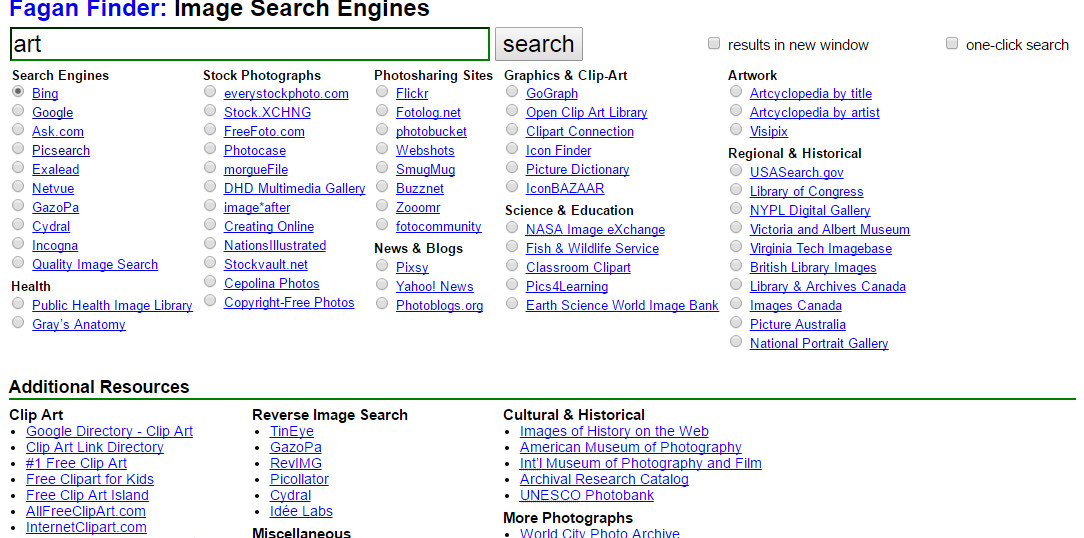1084x538 pixels.
Task: Visit the FreeFoto.com link
Action: click(x=264, y=131)
